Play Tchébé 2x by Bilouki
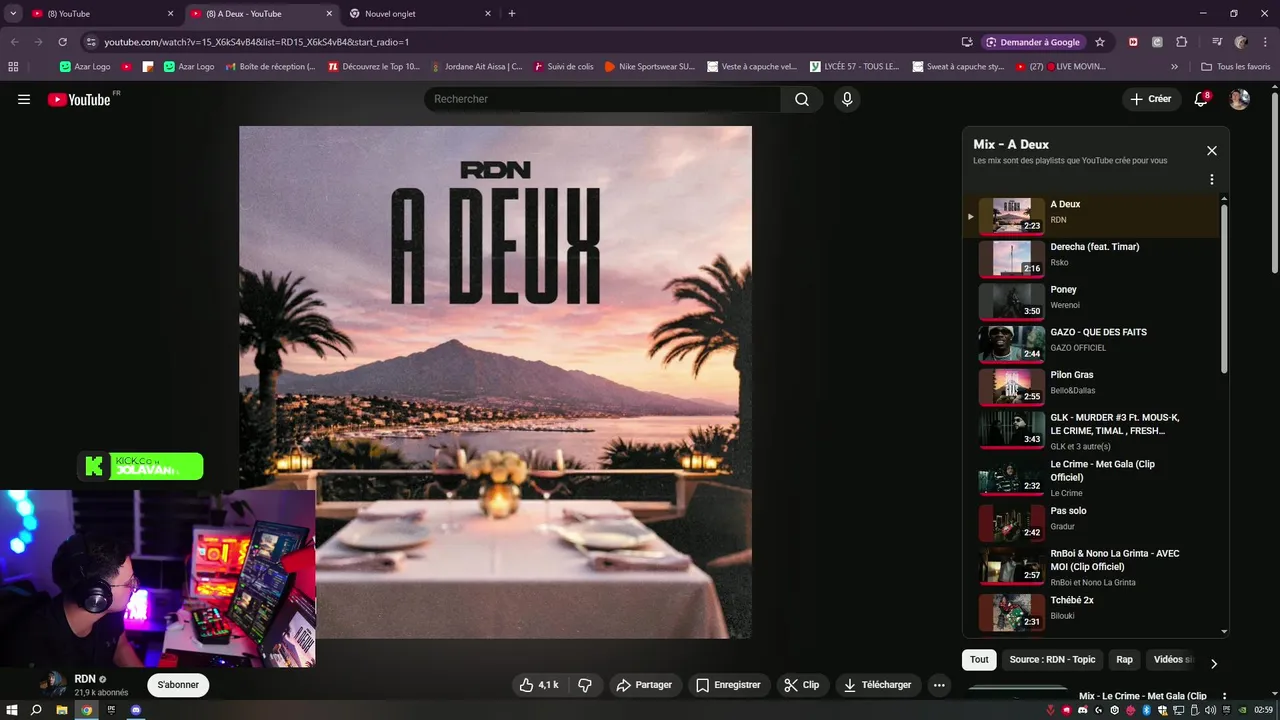Image resolution: width=1280 pixels, height=720 pixels. pyautogui.click(x=1092, y=611)
